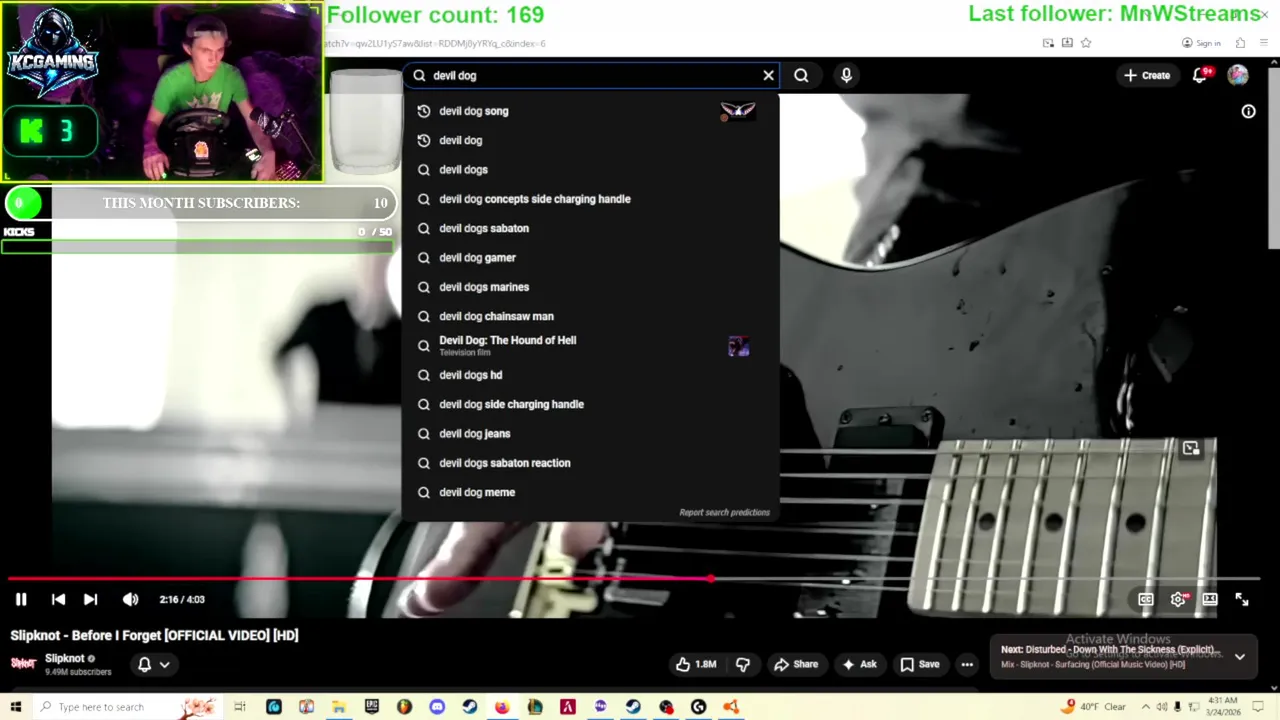The width and height of the screenshot is (1280, 720).
Task: Bookmark page with browser star icon
Action: [x=1086, y=43]
